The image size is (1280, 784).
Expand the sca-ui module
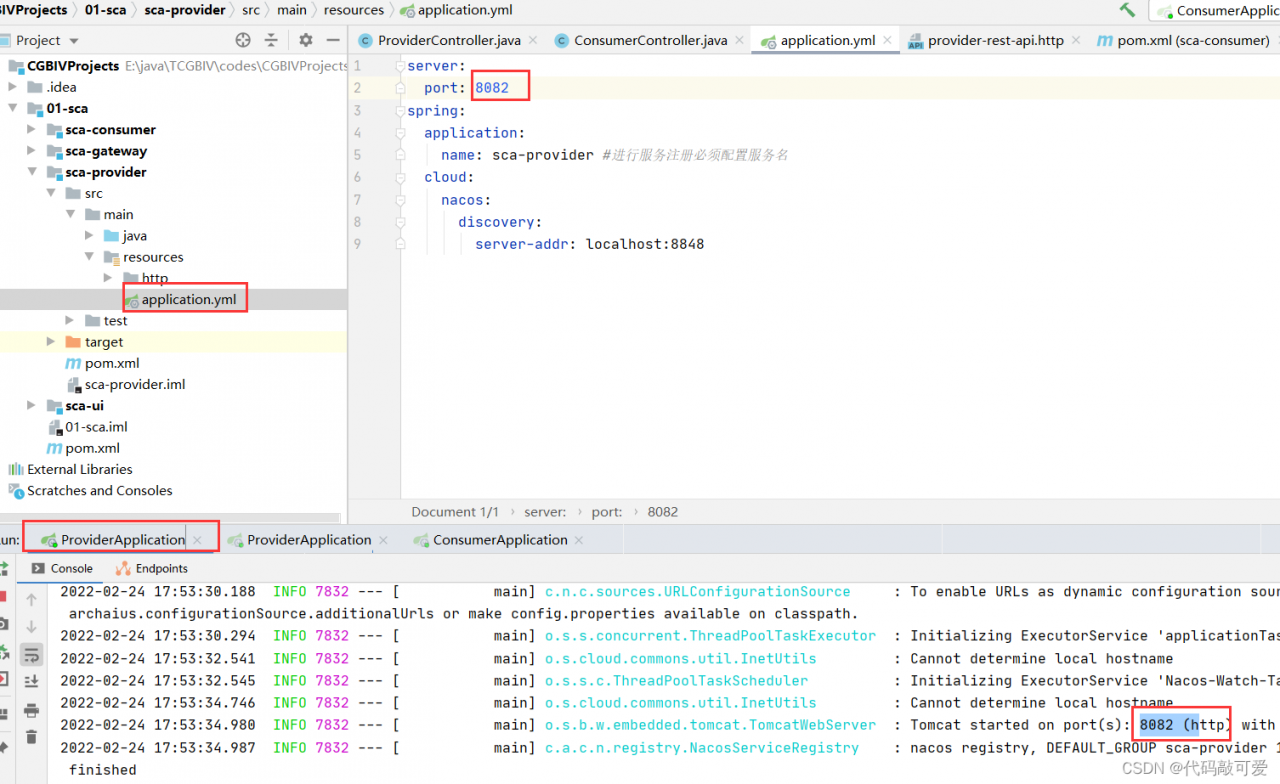click(32, 406)
